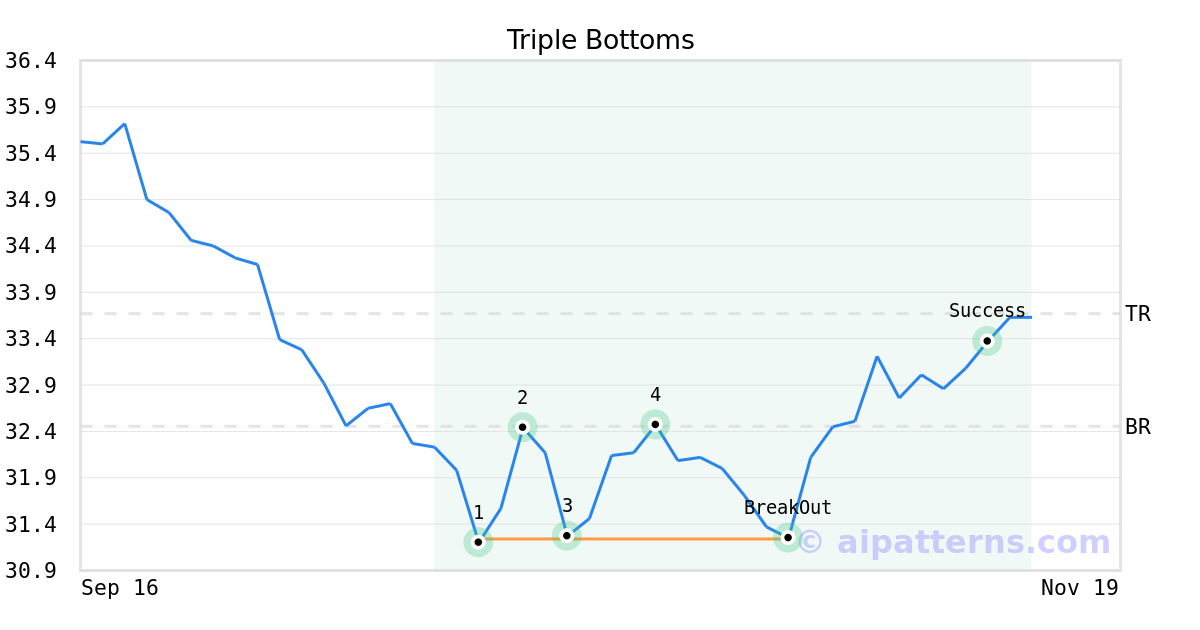Viewport: 1200px width, 630px height.
Task: Select the Success point marker
Action: coord(987,341)
